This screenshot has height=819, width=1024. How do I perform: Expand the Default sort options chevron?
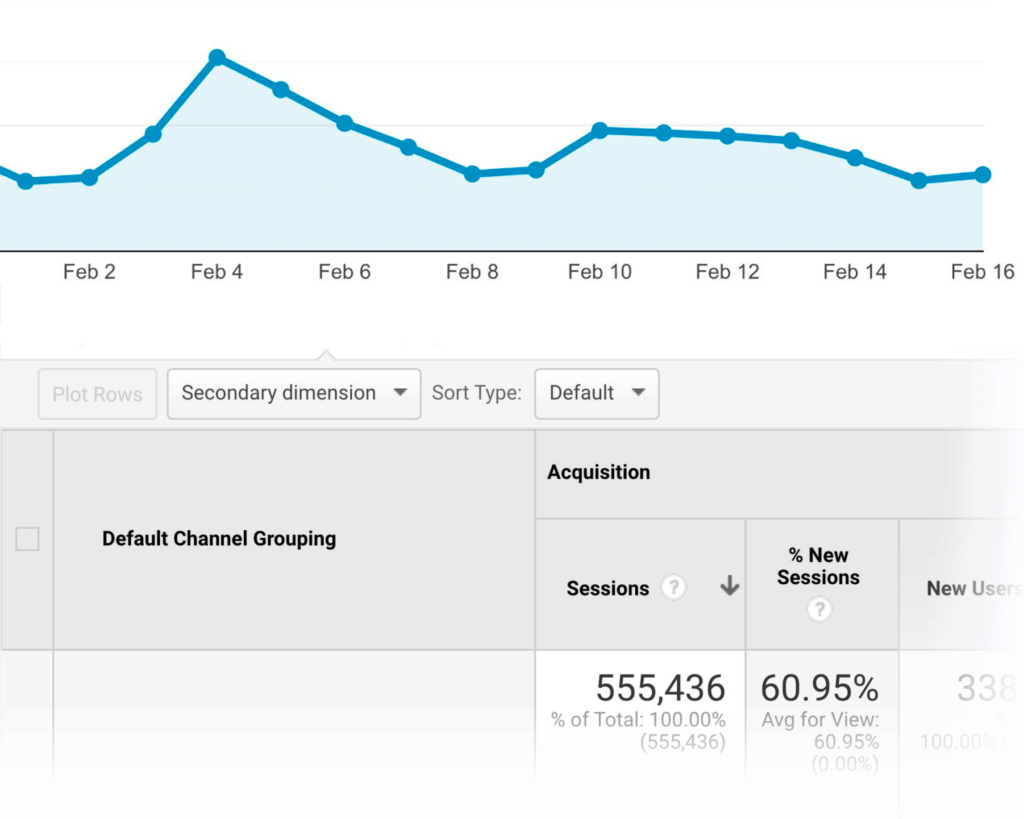tap(640, 393)
